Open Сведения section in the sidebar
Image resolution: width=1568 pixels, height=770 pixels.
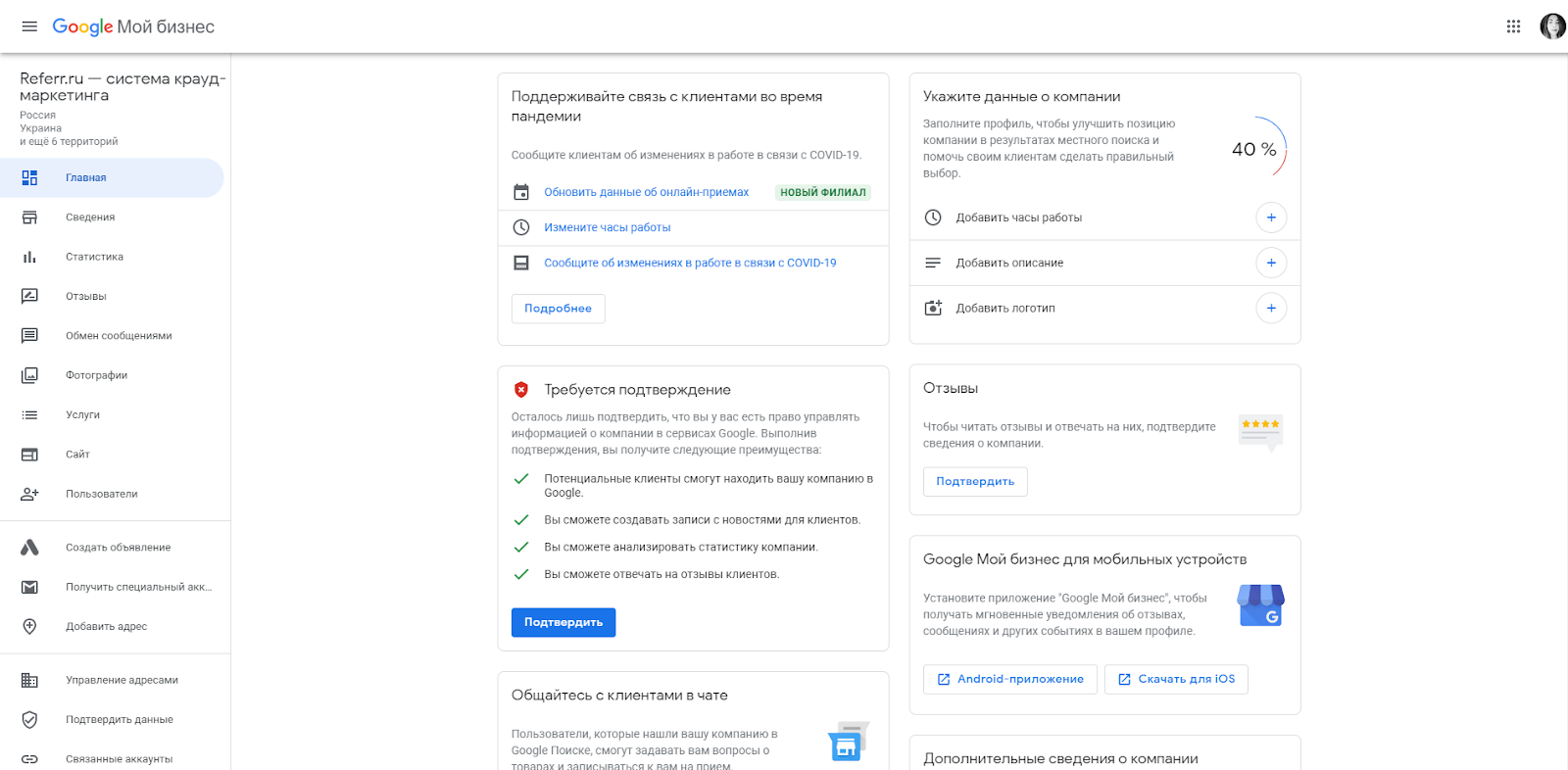coord(112,217)
